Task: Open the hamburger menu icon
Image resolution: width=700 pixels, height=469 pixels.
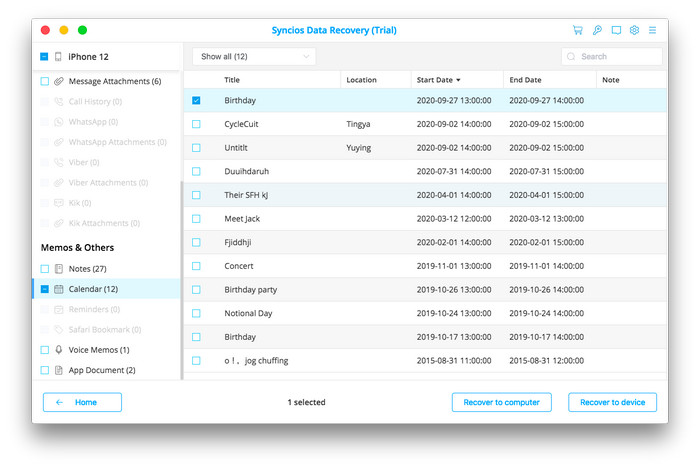Action: tap(653, 30)
